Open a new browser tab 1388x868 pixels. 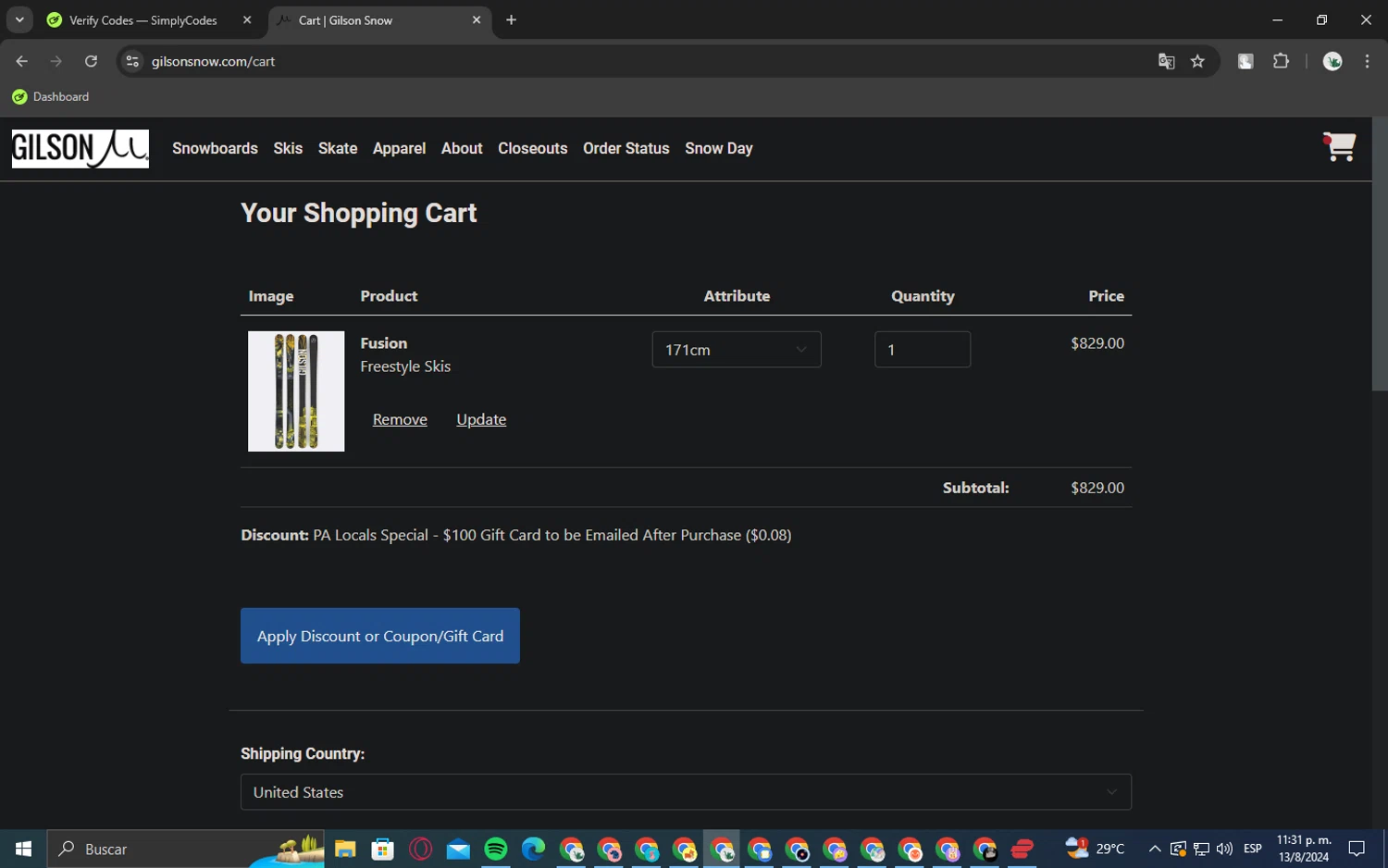click(x=511, y=19)
